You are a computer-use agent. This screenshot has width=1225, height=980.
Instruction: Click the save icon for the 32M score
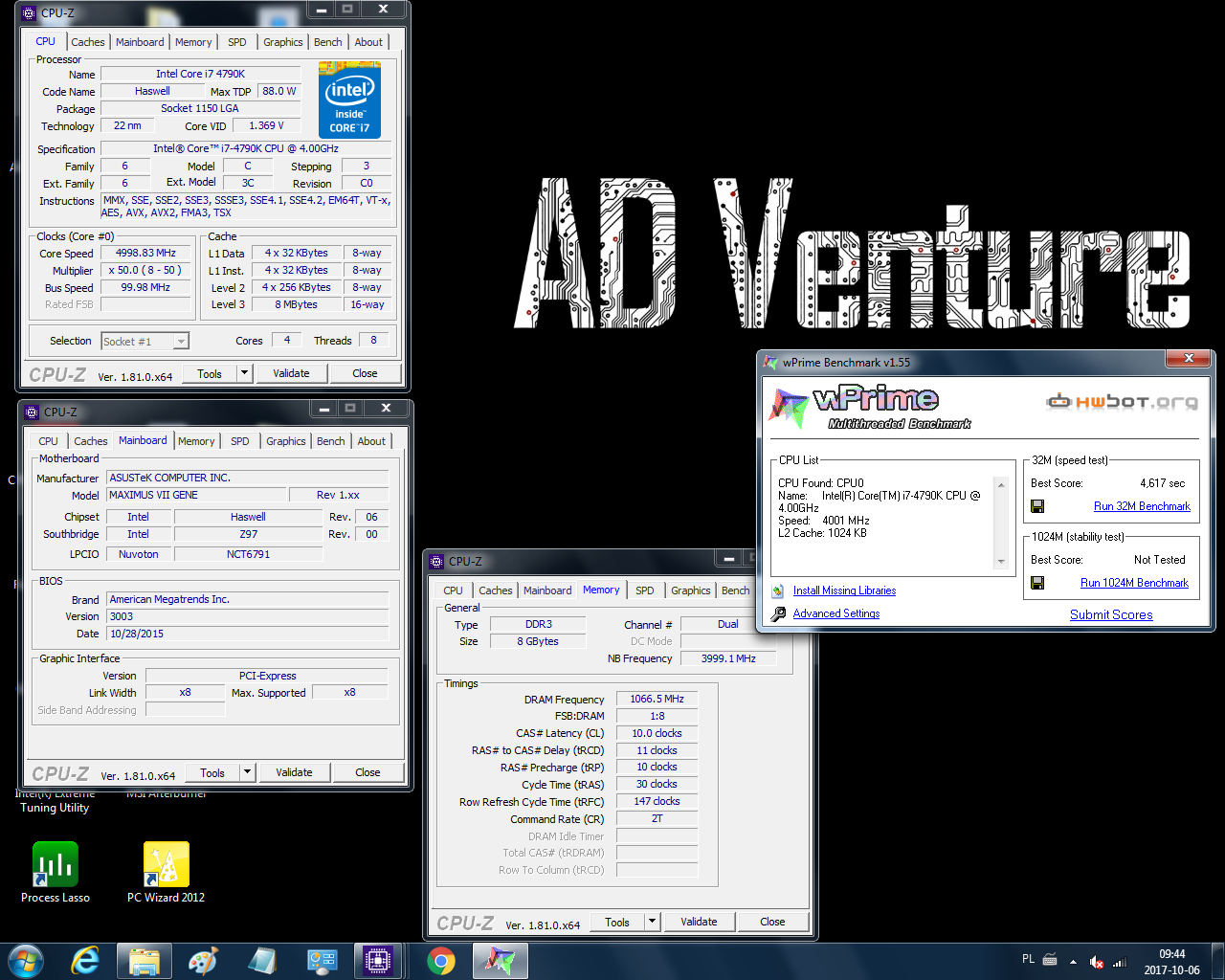(x=1037, y=506)
